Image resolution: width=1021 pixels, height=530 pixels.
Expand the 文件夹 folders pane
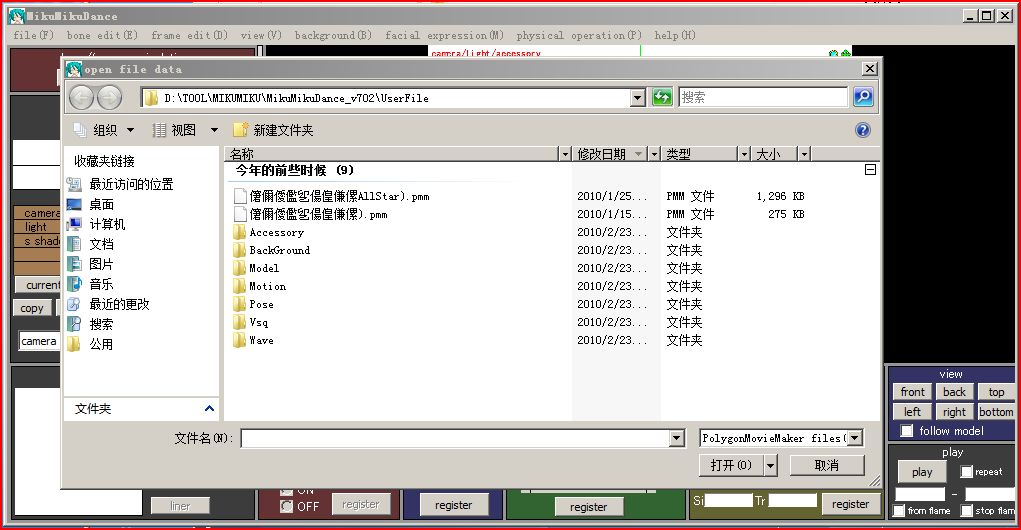(x=209, y=409)
